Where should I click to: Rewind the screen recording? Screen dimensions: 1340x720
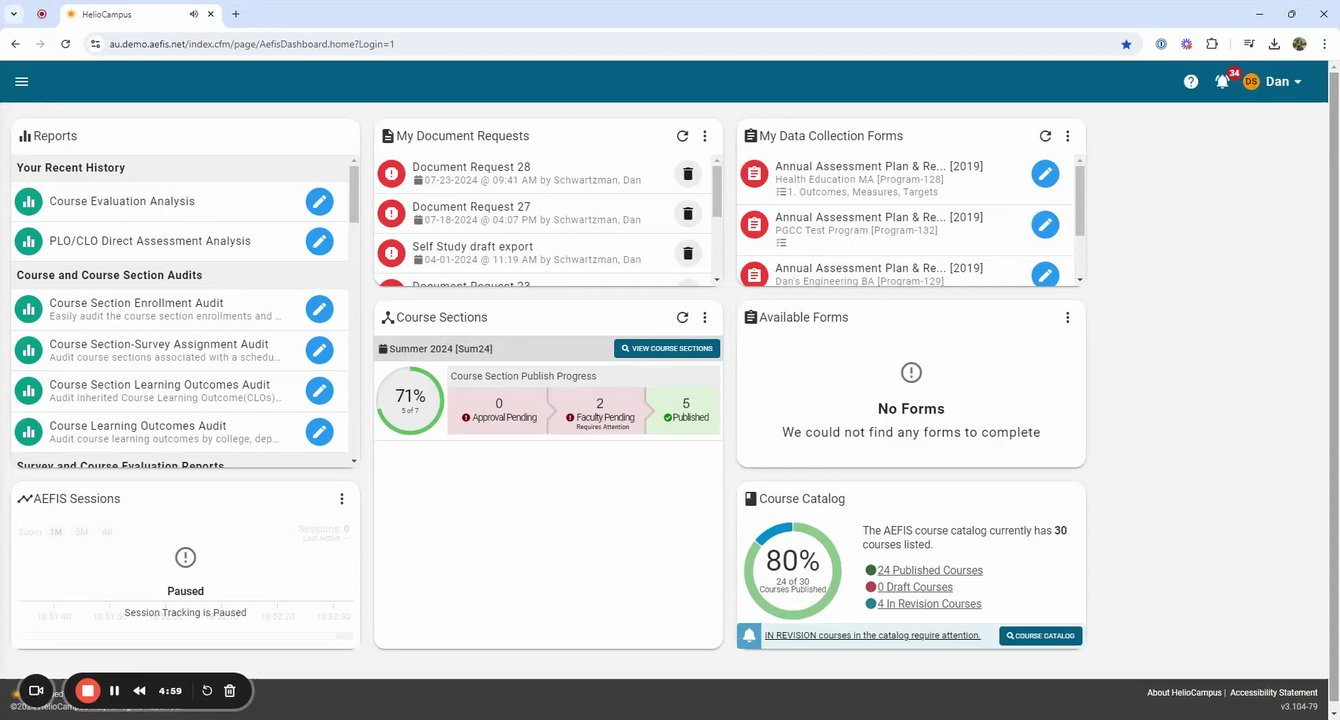coord(139,691)
